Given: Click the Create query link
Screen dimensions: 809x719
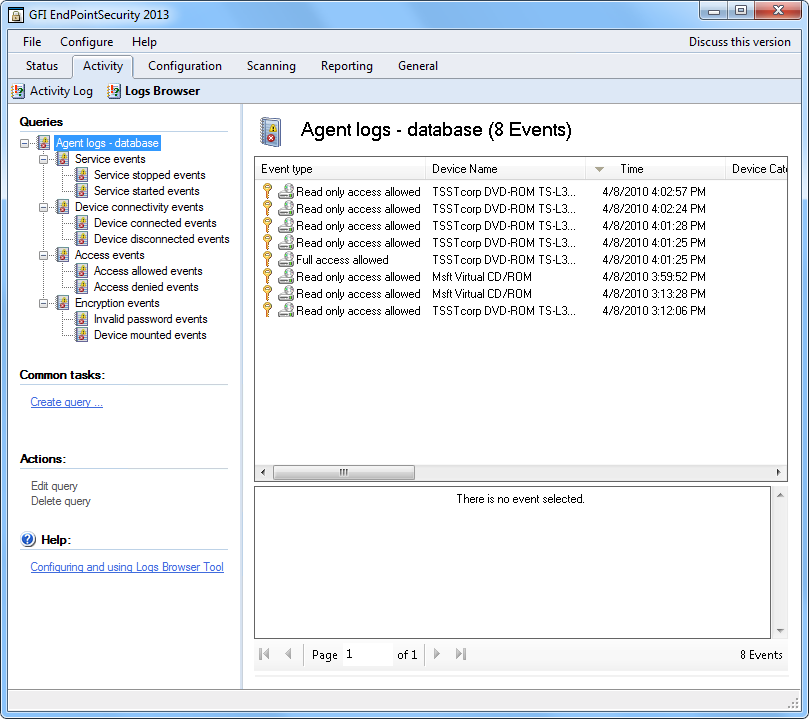Looking at the screenshot, I should [66, 402].
